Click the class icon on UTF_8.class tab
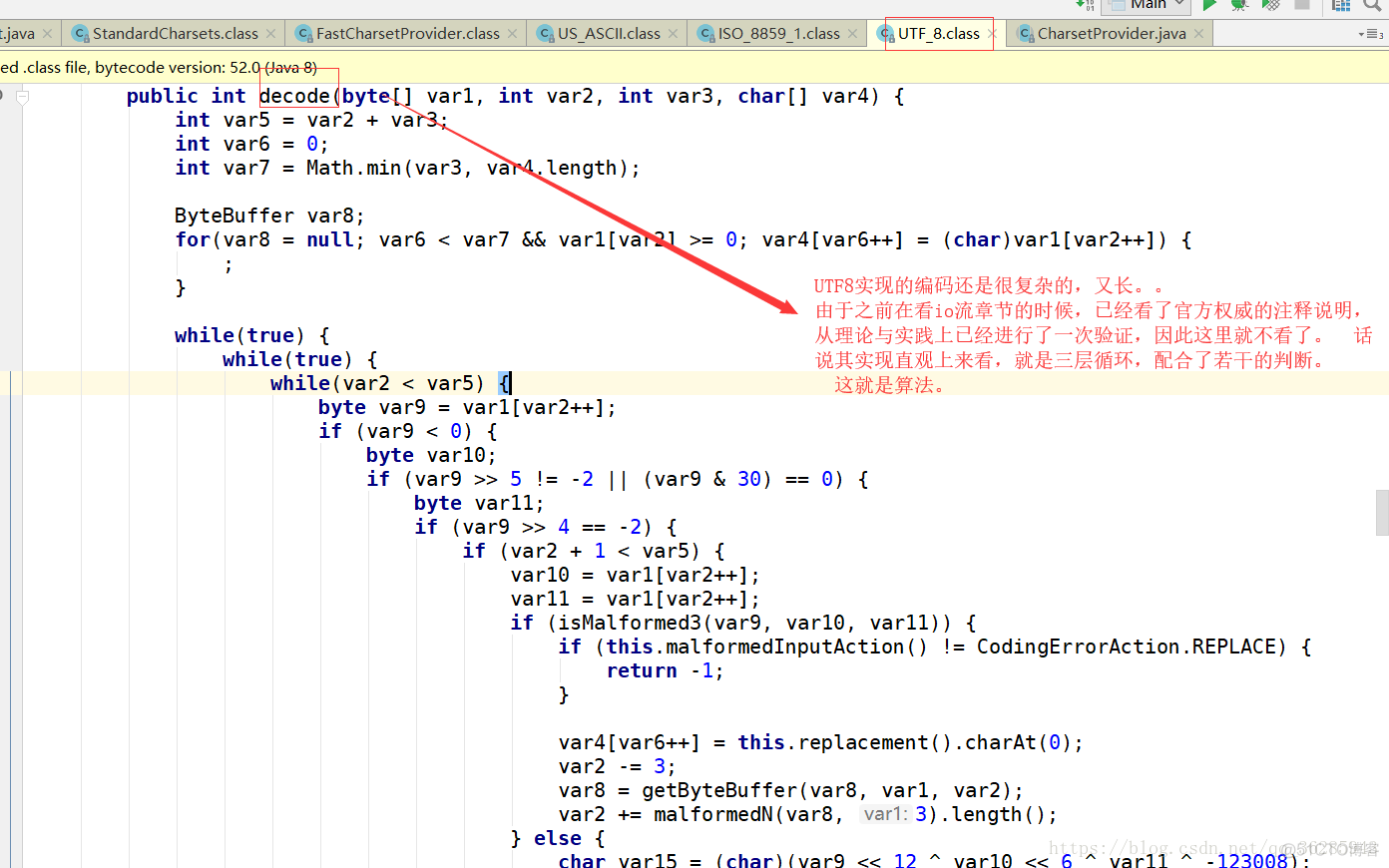1389x868 pixels. (885, 34)
